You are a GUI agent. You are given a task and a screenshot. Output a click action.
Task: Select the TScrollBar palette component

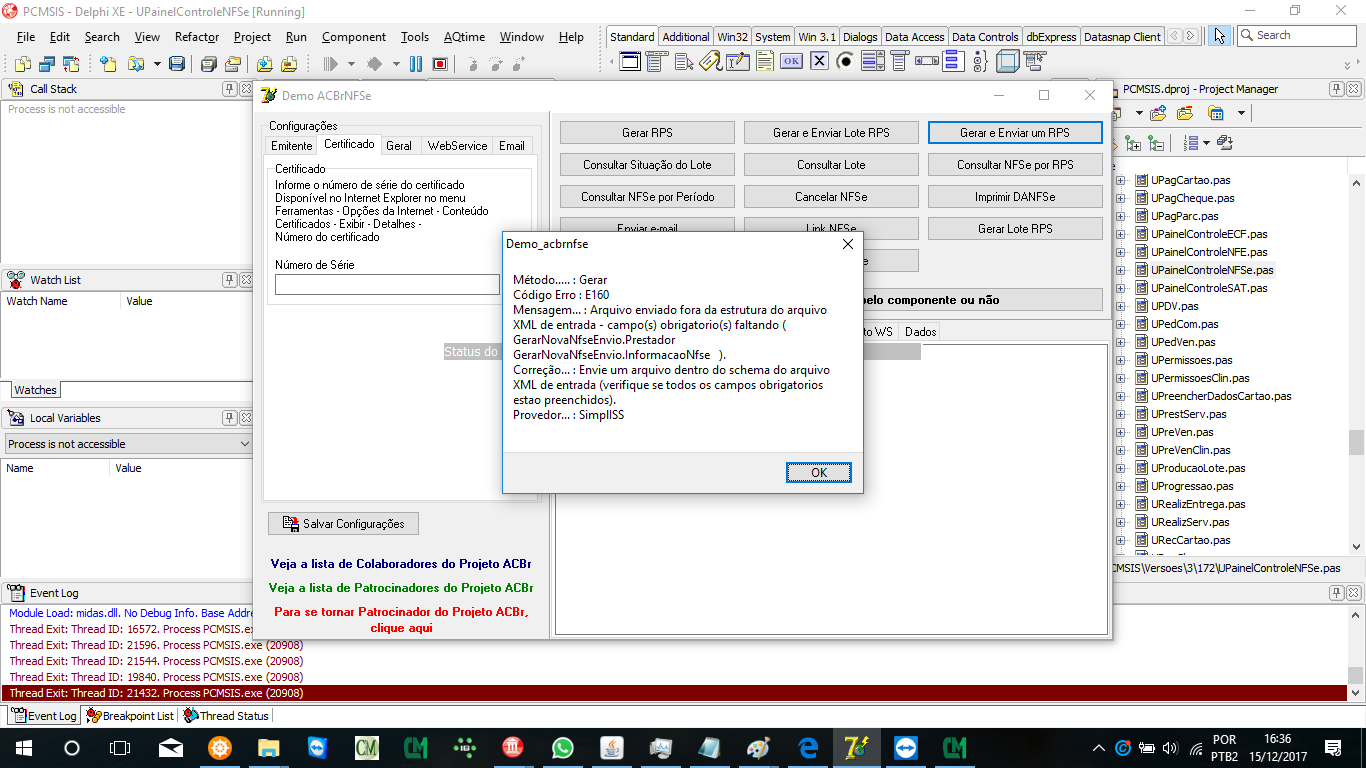click(927, 61)
